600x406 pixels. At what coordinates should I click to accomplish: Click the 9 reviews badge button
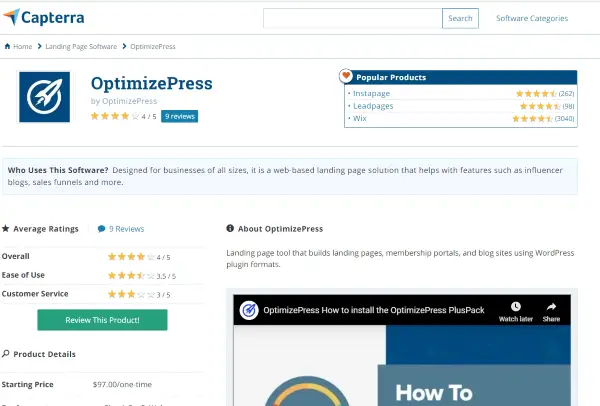click(x=179, y=116)
